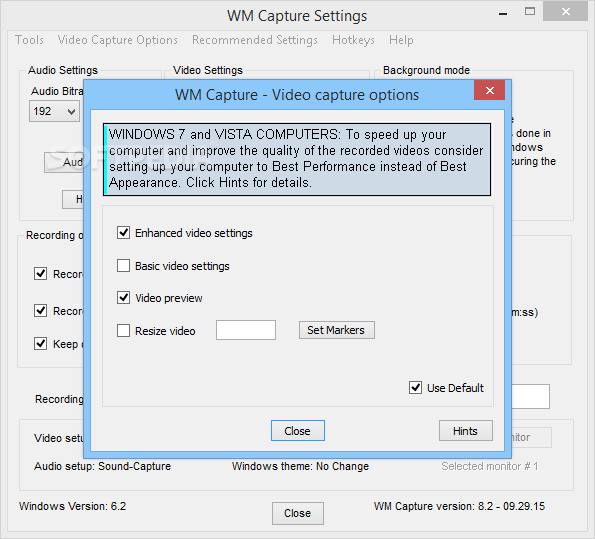Expand the Audio Bitrate 192 dropdown

tap(54, 111)
